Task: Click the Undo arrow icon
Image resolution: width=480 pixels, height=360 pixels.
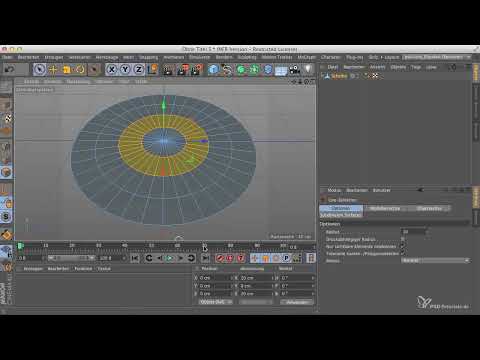Action: (x=9, y=69)
